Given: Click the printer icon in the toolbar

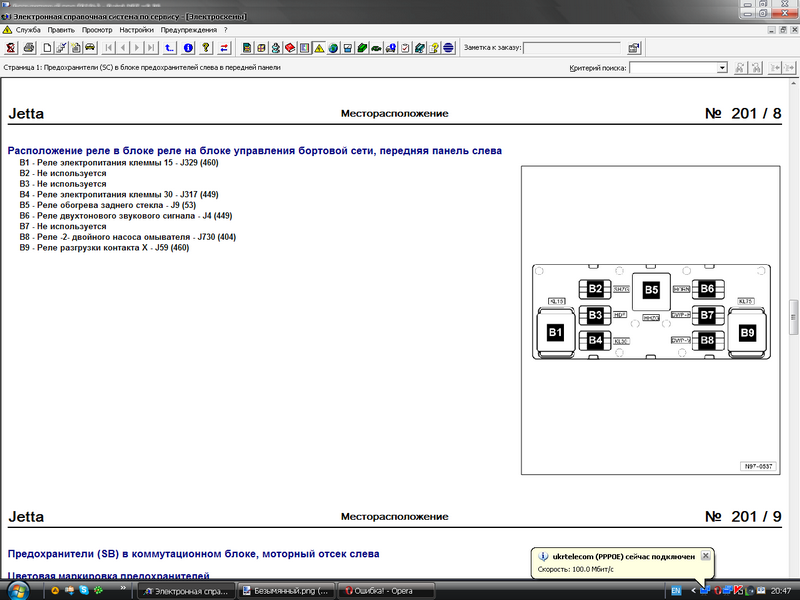Looking at the screenshot, I should [29, 48].
